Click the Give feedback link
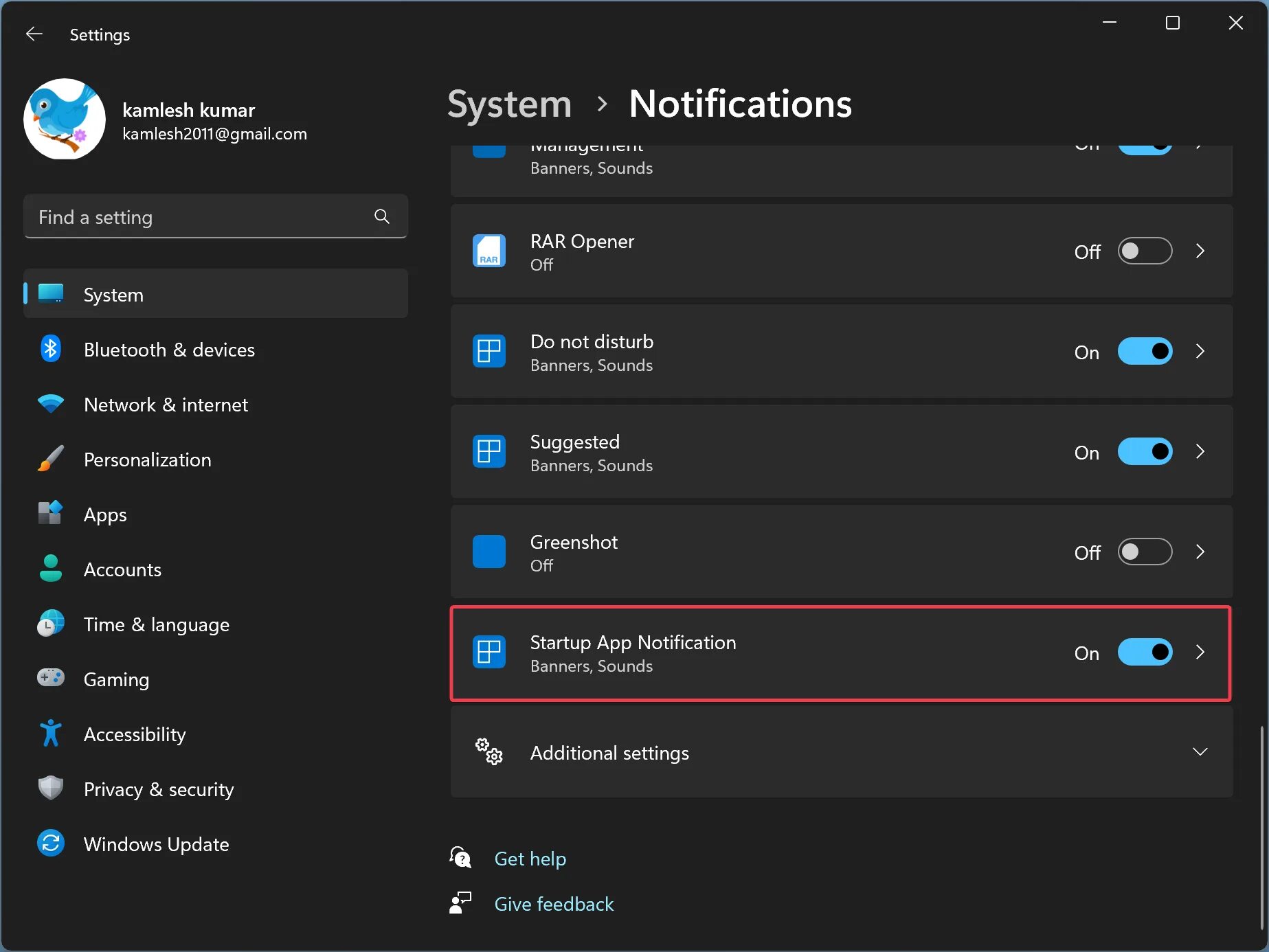Viewport: 1269px width, 952px height. 554,904
